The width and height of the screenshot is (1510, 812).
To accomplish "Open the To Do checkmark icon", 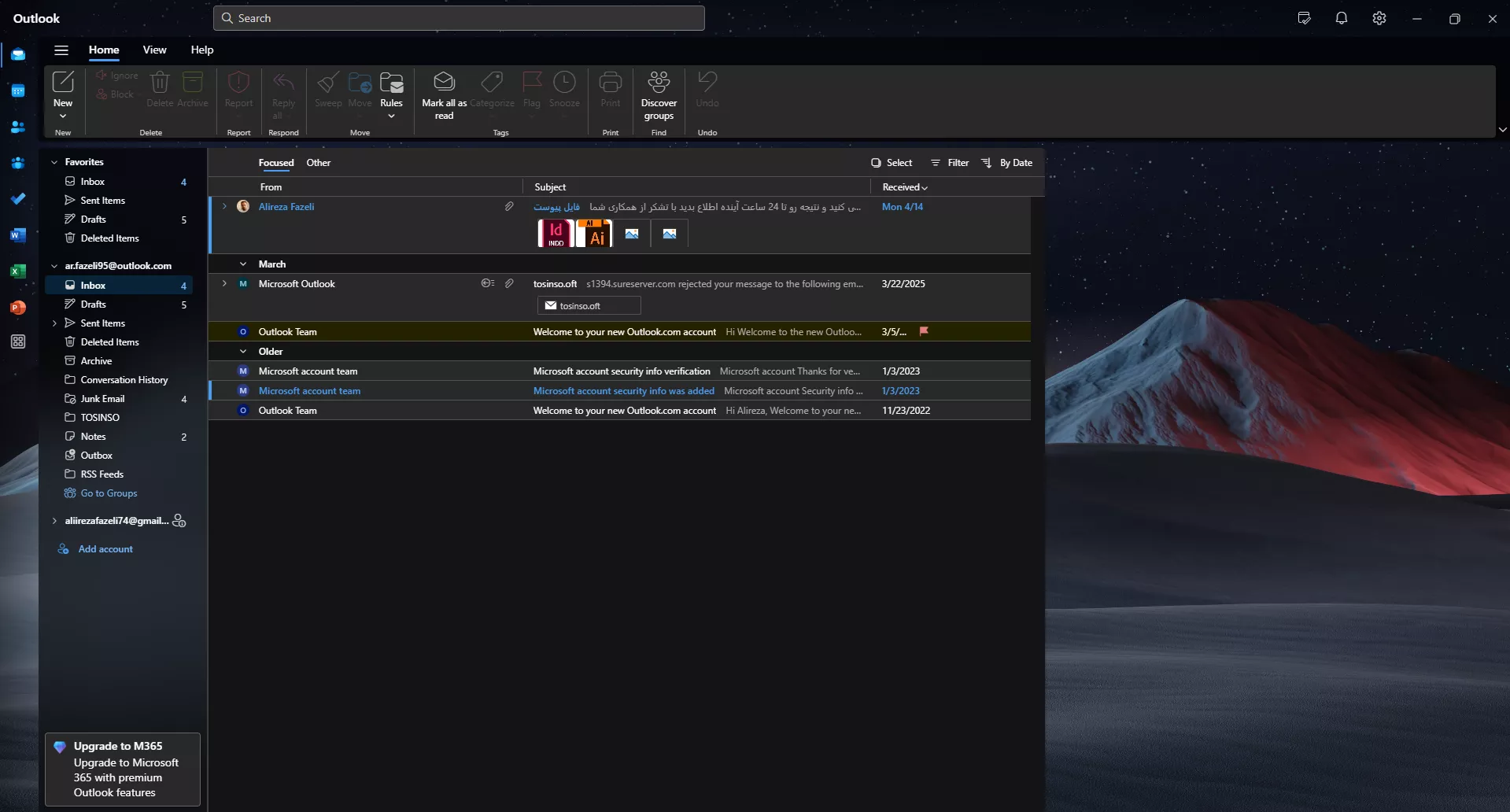I will click(18, 198).
